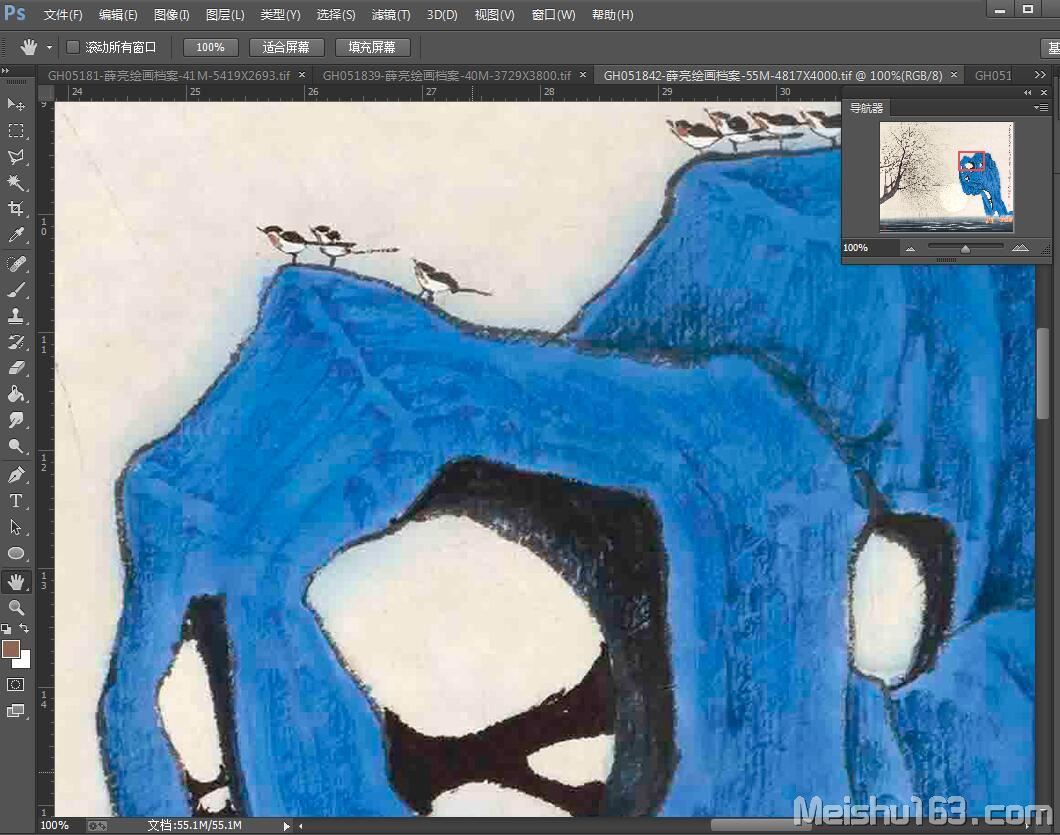Select the Dodge tool

tap(16, 446)
